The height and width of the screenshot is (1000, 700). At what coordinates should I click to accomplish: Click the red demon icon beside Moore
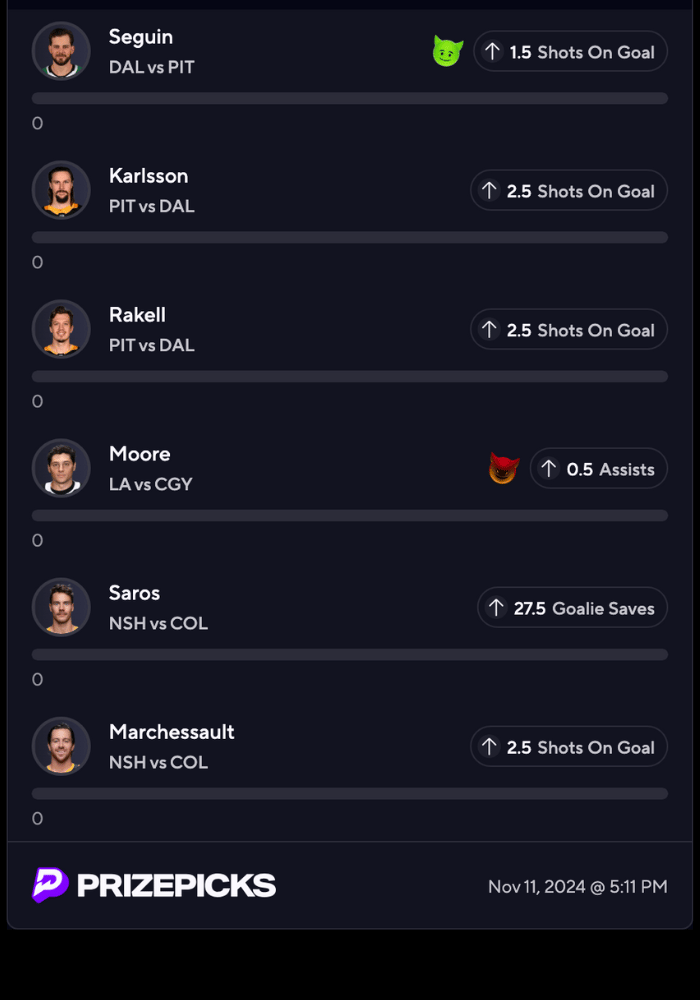(x=504, y=468)
